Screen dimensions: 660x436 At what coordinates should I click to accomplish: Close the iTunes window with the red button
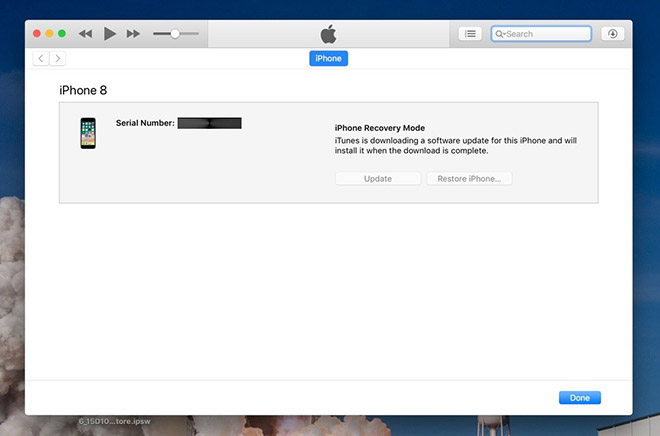point(37,34)
